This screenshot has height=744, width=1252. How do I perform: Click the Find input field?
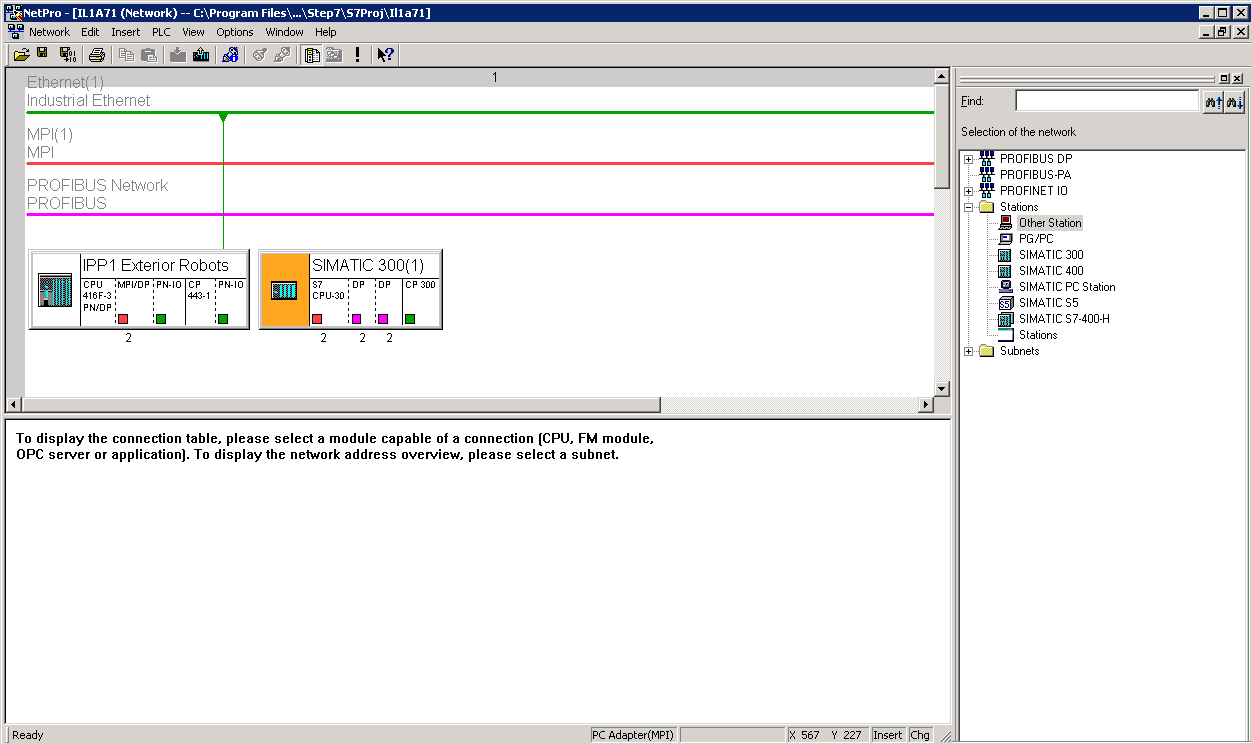[x=1106, y=101]
